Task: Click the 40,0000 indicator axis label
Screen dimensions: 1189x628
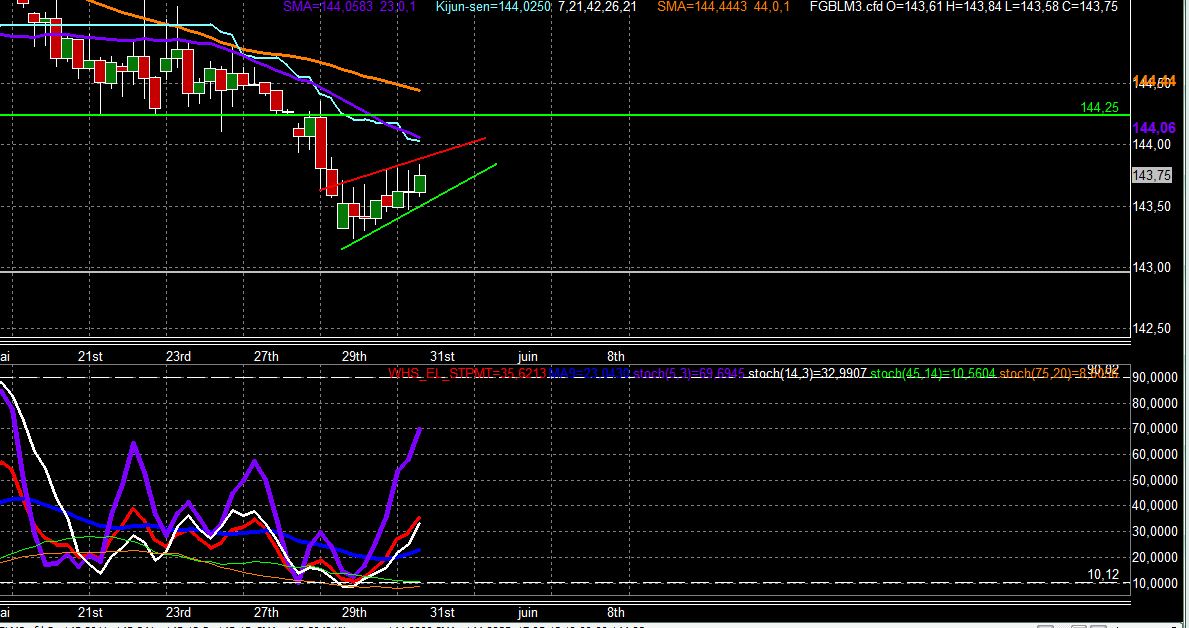Action: pyautogui.click(x=1156, y=506)
